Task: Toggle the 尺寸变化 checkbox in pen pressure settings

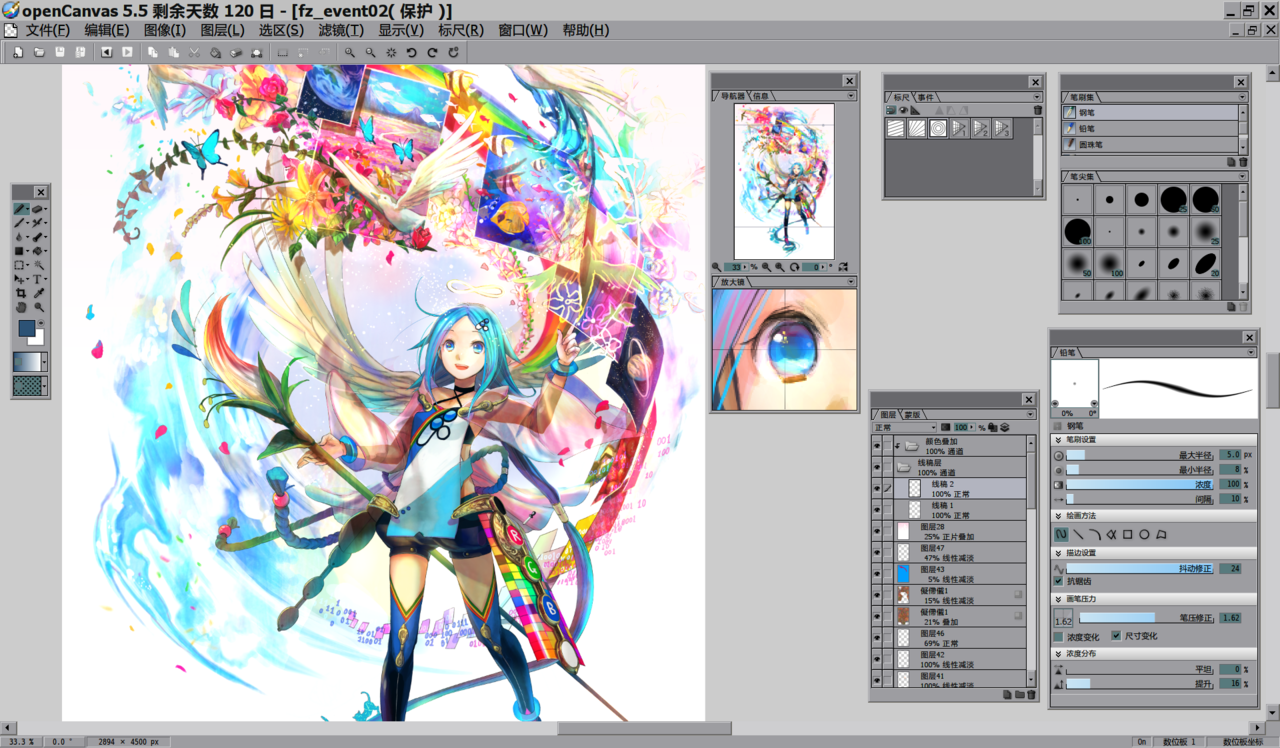Action: pos(1116,636)
